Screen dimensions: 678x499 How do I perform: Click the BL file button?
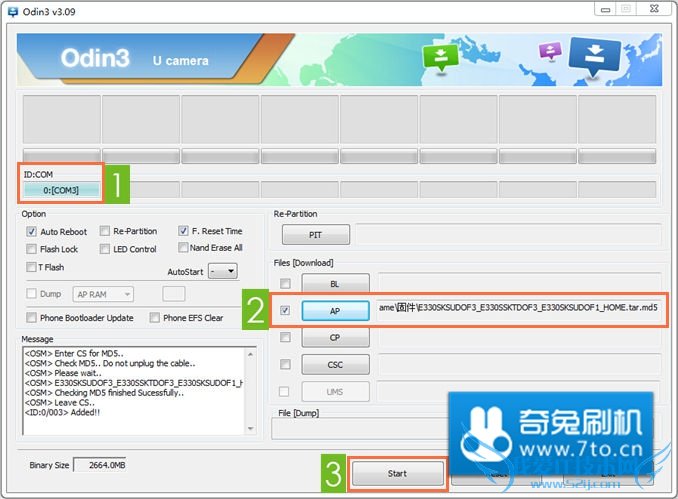click(335, 284)
